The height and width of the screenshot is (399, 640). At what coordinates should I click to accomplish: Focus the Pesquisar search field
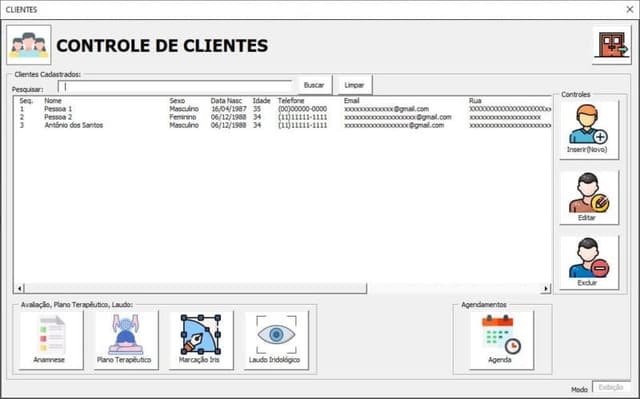[175, 86]
